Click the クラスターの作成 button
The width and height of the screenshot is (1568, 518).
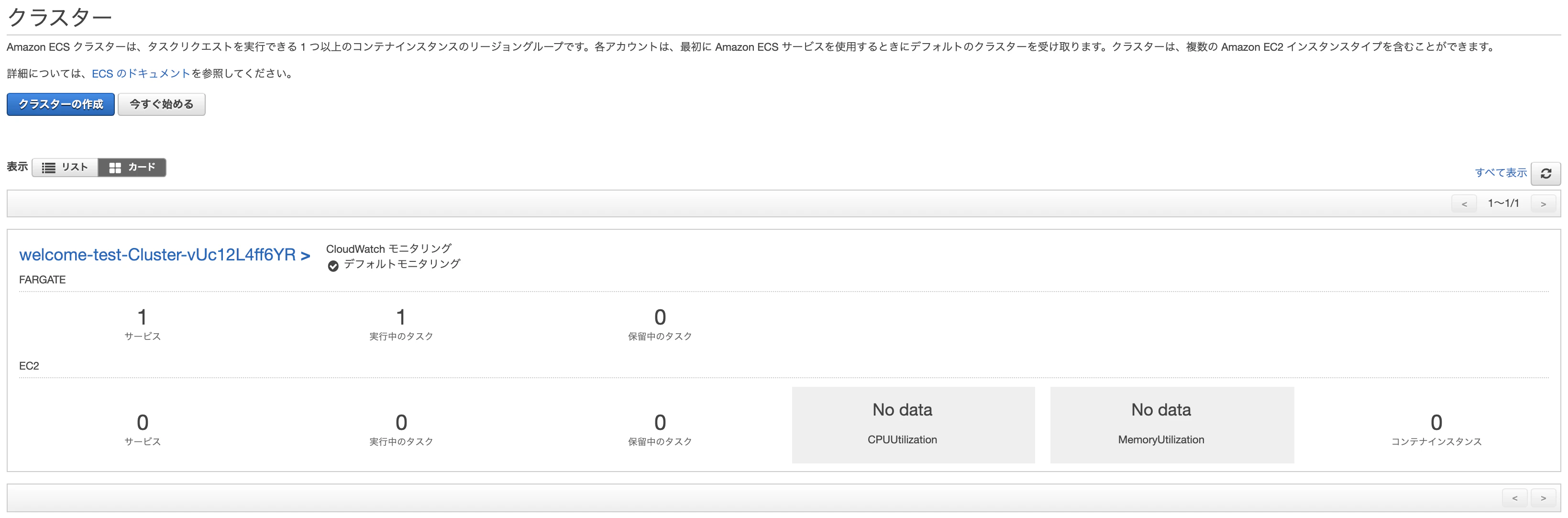tap(61, 104)
